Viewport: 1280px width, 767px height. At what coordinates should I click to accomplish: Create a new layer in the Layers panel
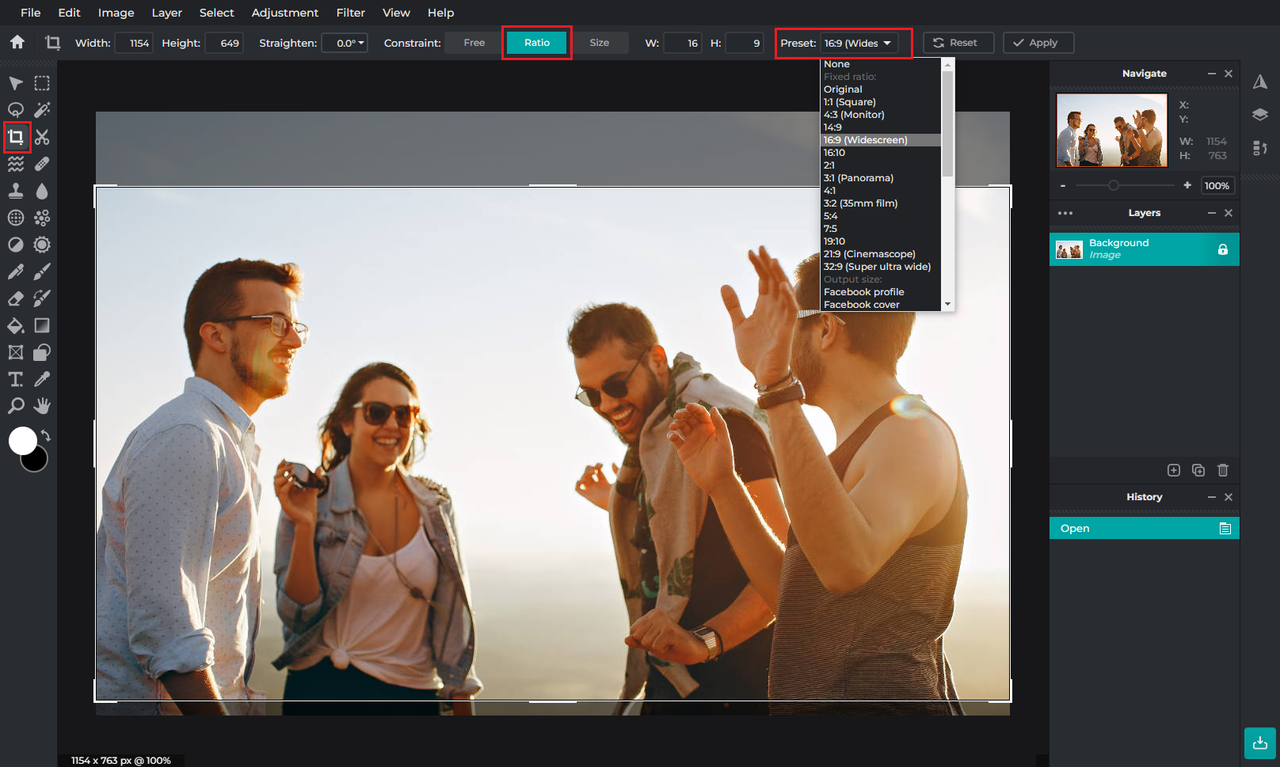1172,470
